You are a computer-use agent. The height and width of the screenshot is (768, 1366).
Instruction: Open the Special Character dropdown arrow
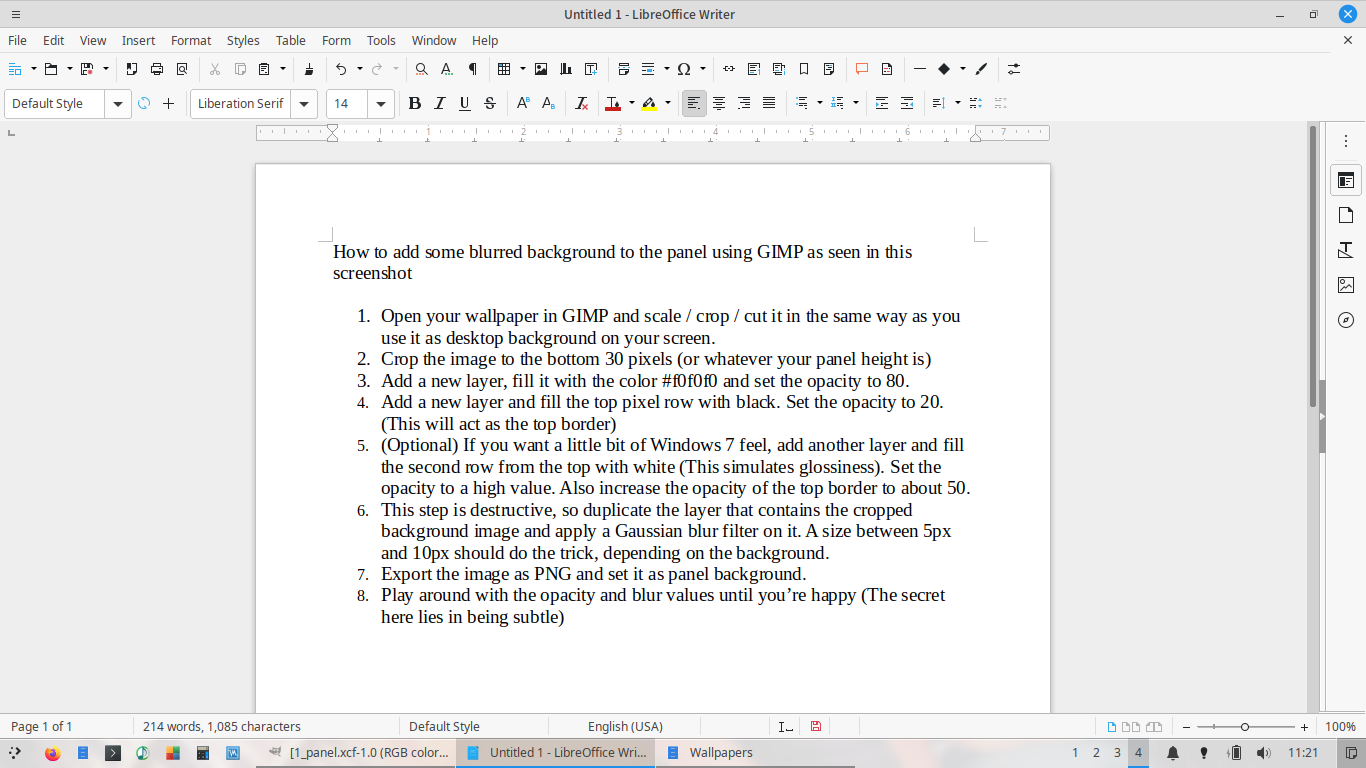pos(702,69)
